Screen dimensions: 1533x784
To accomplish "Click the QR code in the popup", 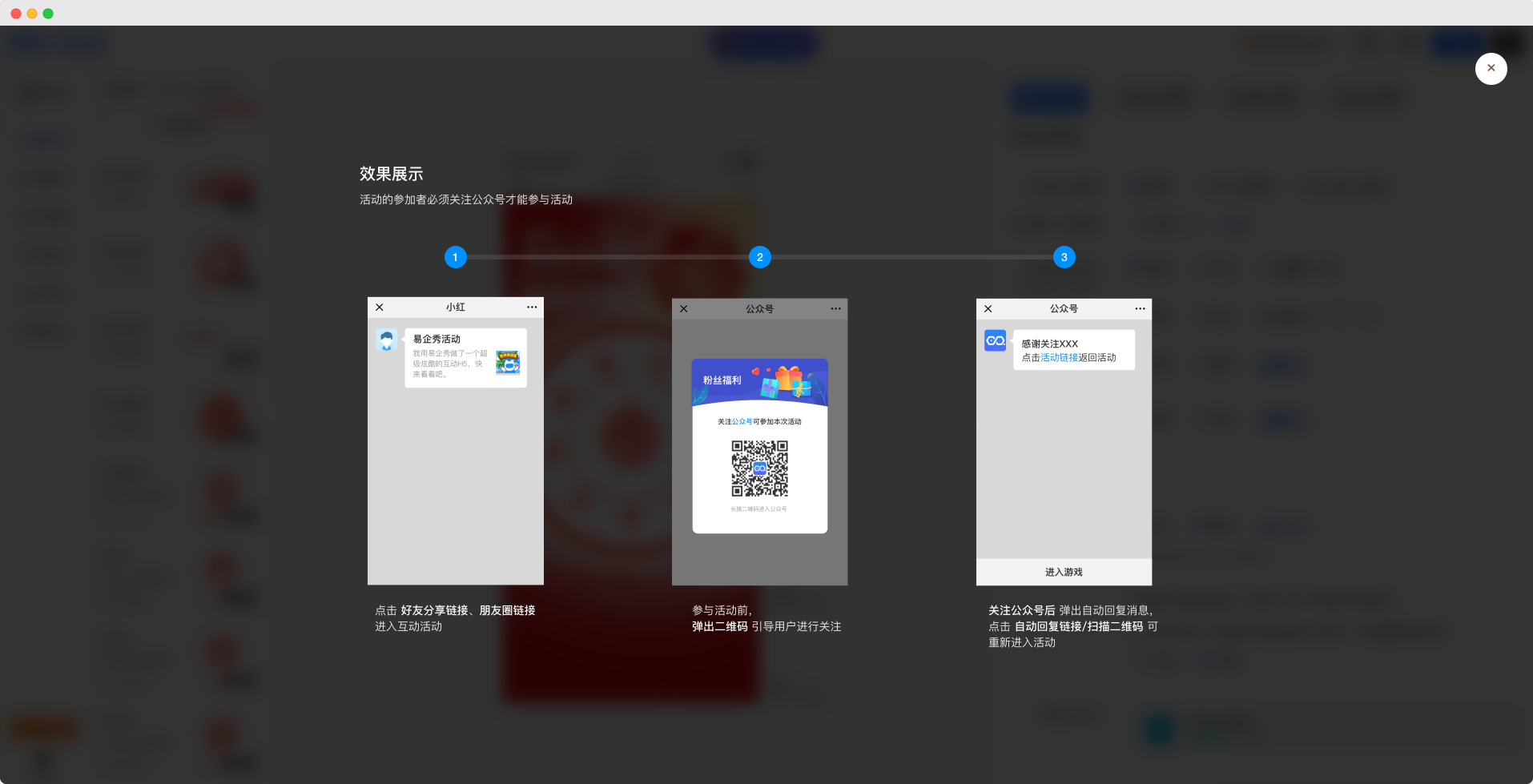I will (x=759, y=468).
